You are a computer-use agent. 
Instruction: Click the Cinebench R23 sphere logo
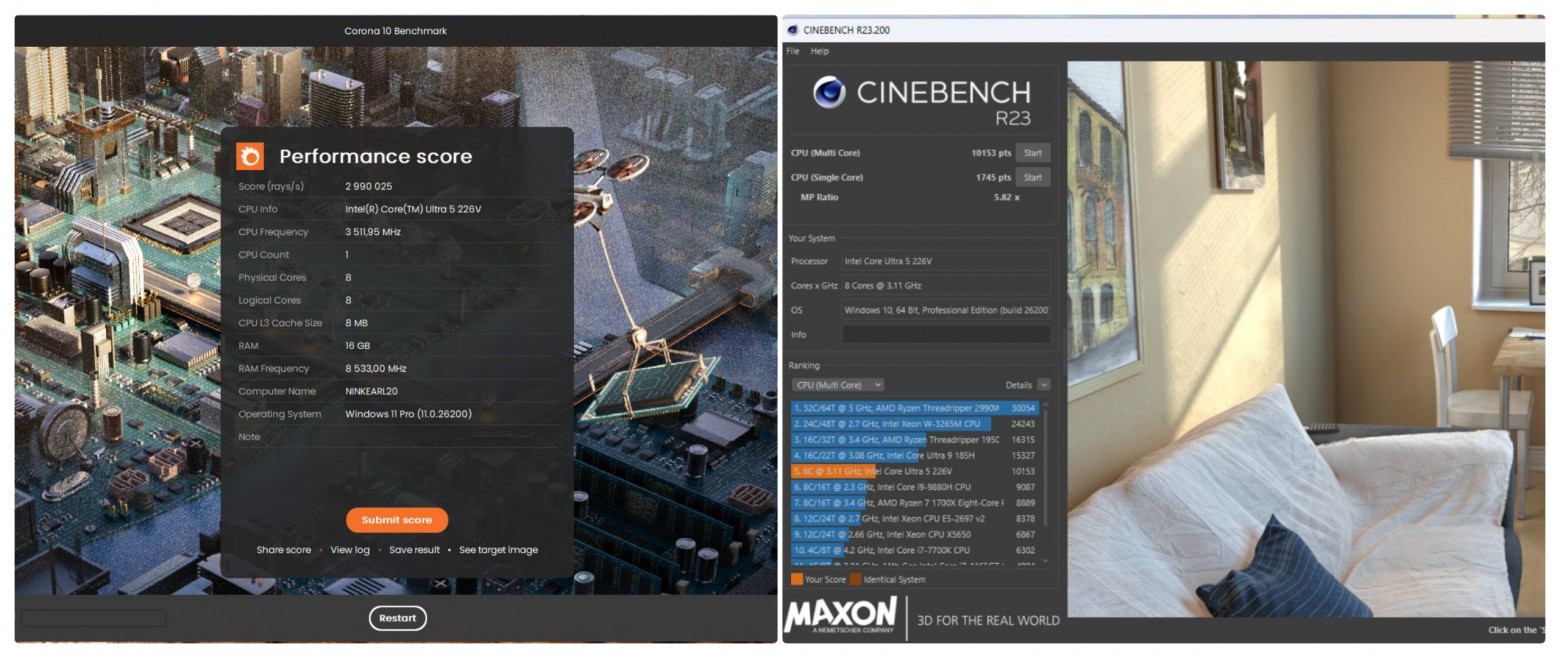click(829, 92)
